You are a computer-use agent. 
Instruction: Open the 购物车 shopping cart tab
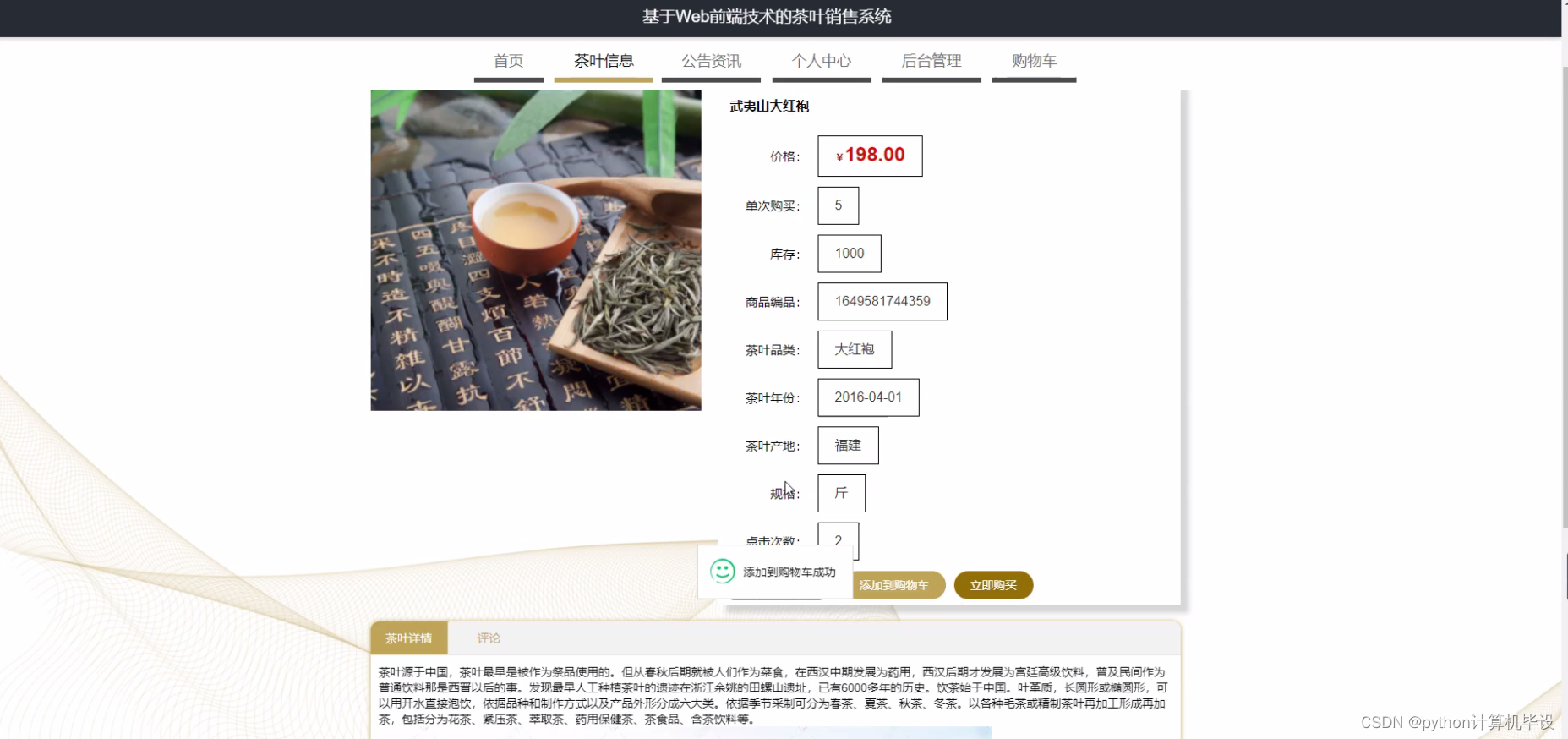coord(1034,62)
